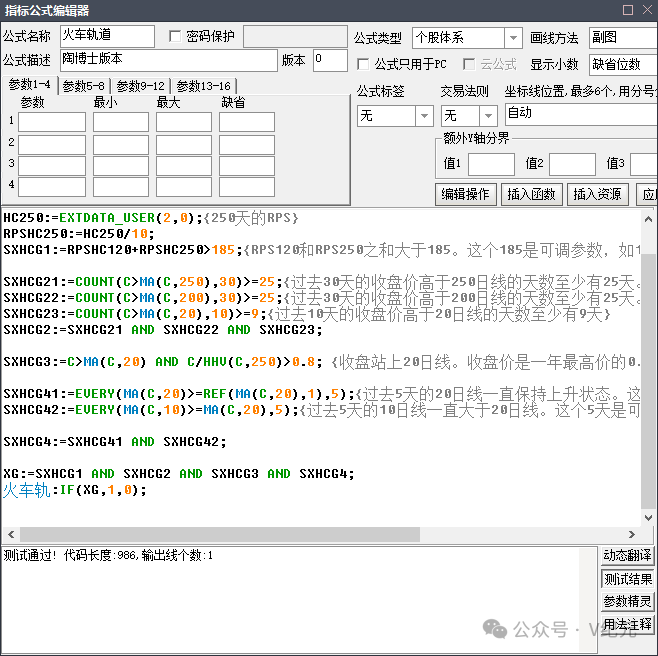Enable the 密码保护 checkbox
The width and height of the screenshot is (658, 656).
175,36
